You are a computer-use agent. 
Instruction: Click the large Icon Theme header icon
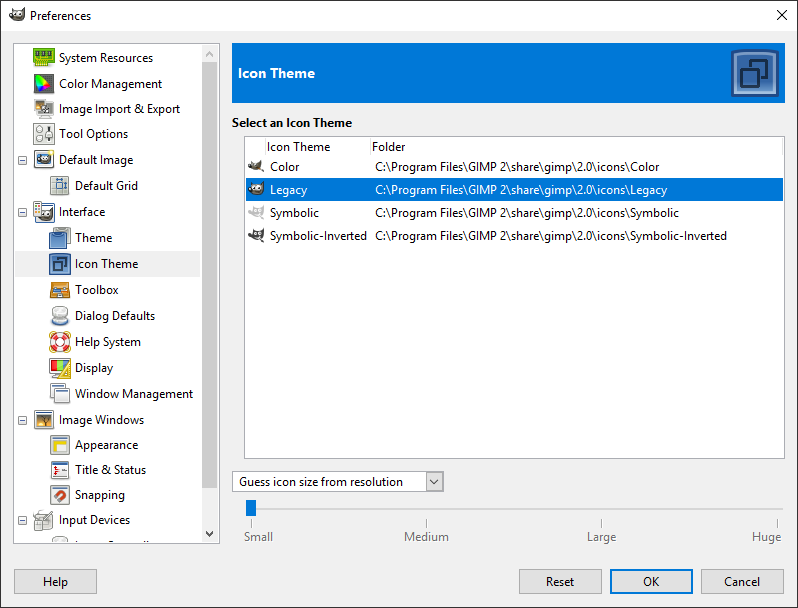(x=755, y=73)
